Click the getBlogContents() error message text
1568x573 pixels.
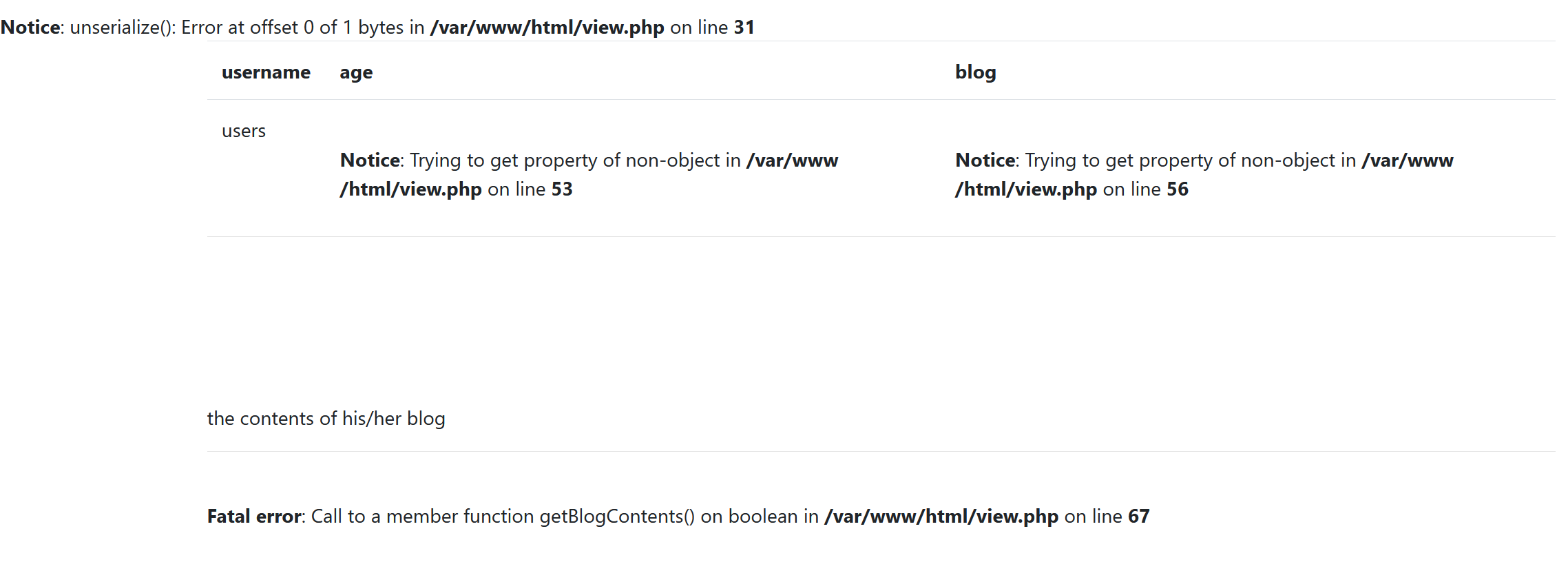pyautogui.click(x=565, y=517)
